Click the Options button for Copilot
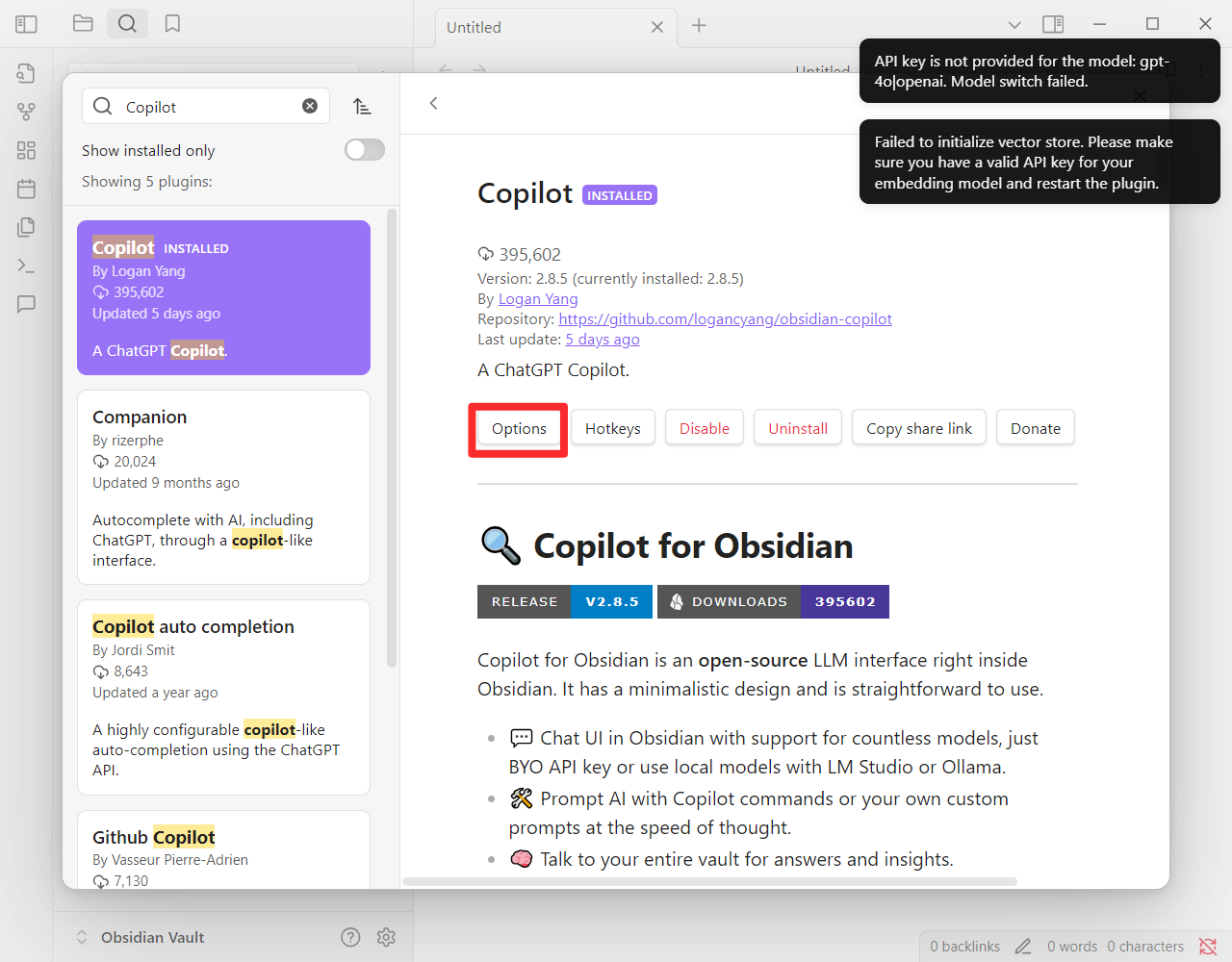Viewport: 1232px width, 962px height. 519,428
